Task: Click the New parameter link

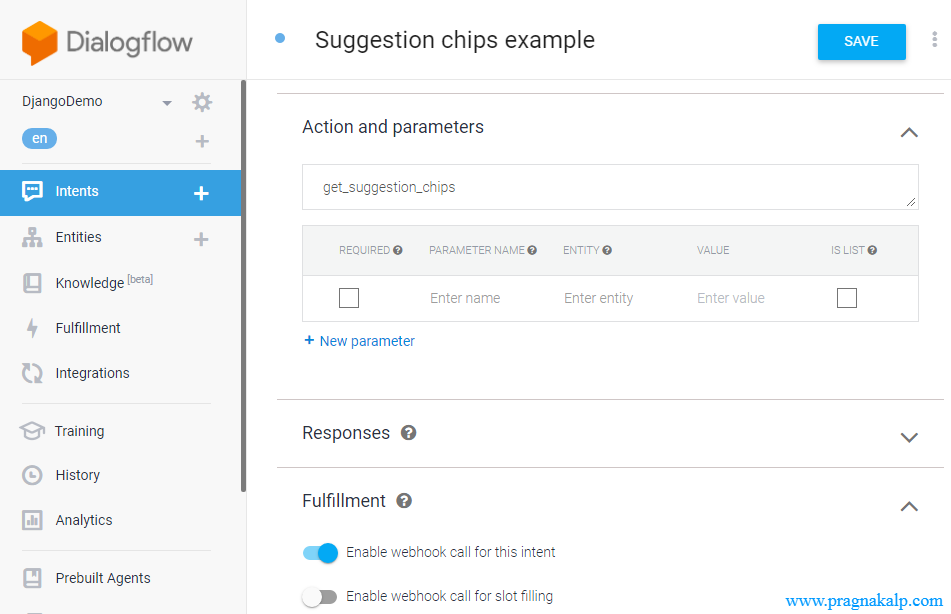Action: [359, 341]
